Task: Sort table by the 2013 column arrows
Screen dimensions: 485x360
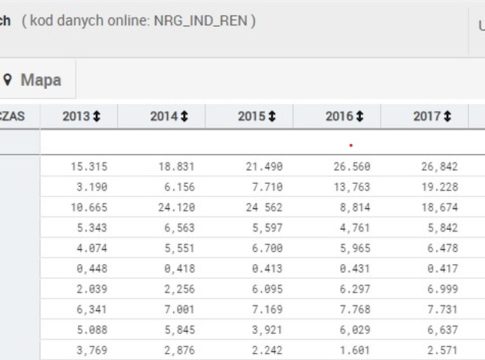Action: tap(97, 116)
